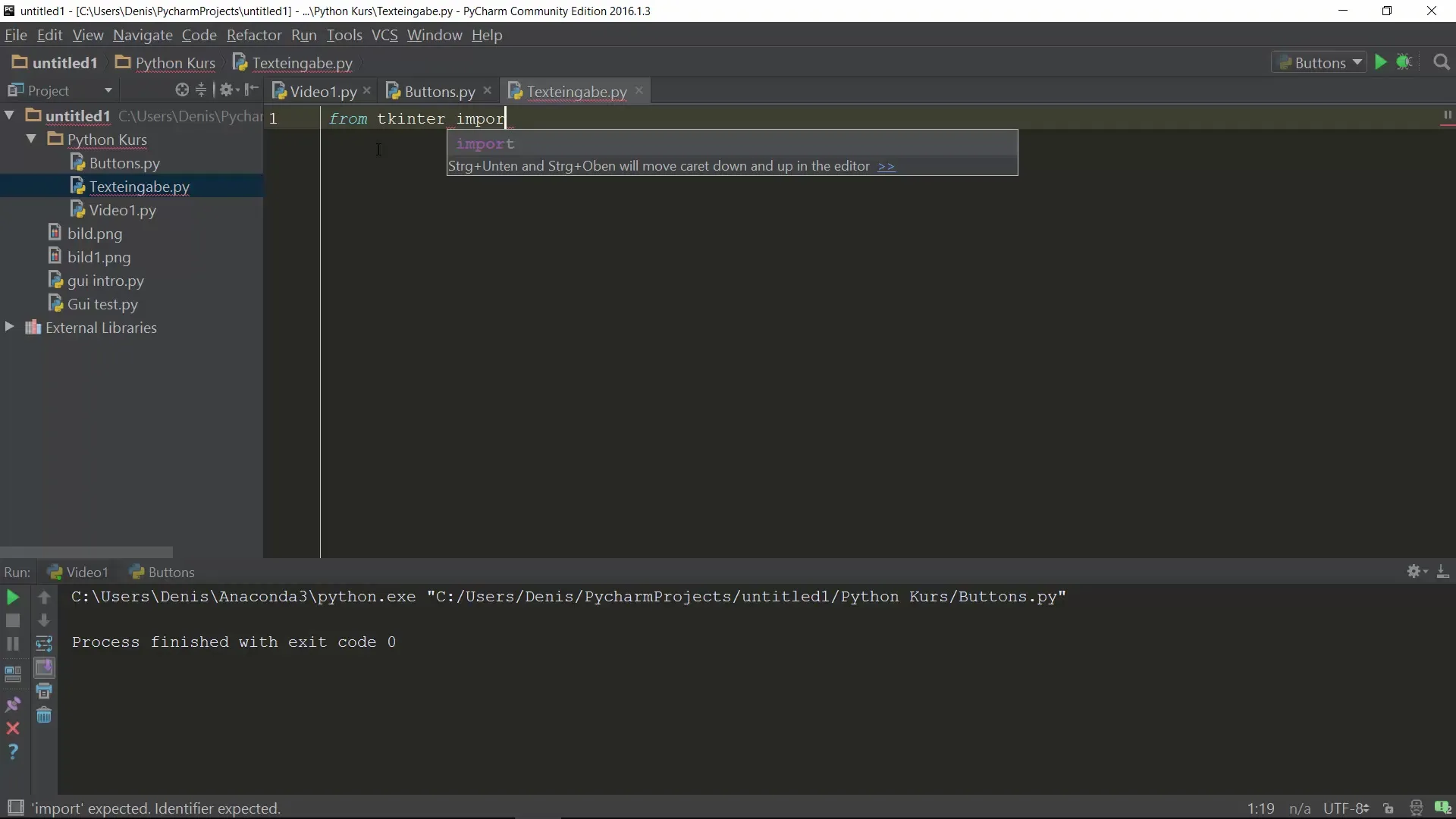Image resolution: width=1456 pixels, height=819 pixels.
Task: Close the Video1.py tab
Action: point(367,90)
